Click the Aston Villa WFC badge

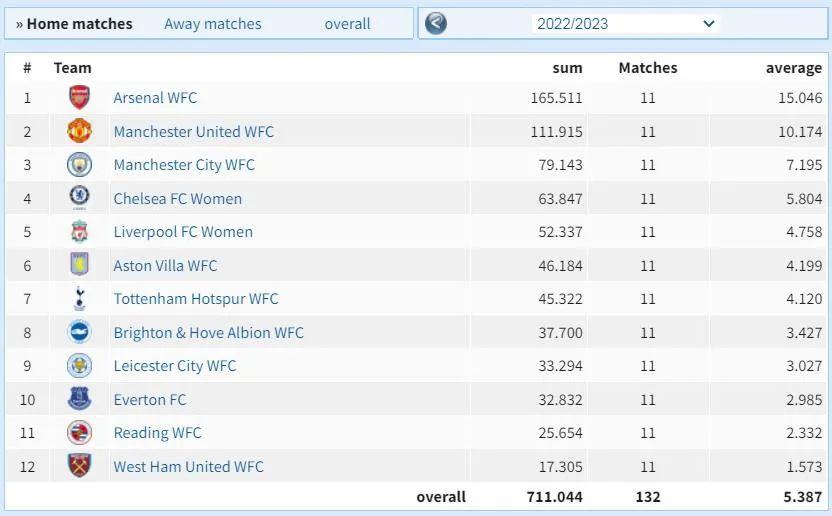tap(79, 265)
